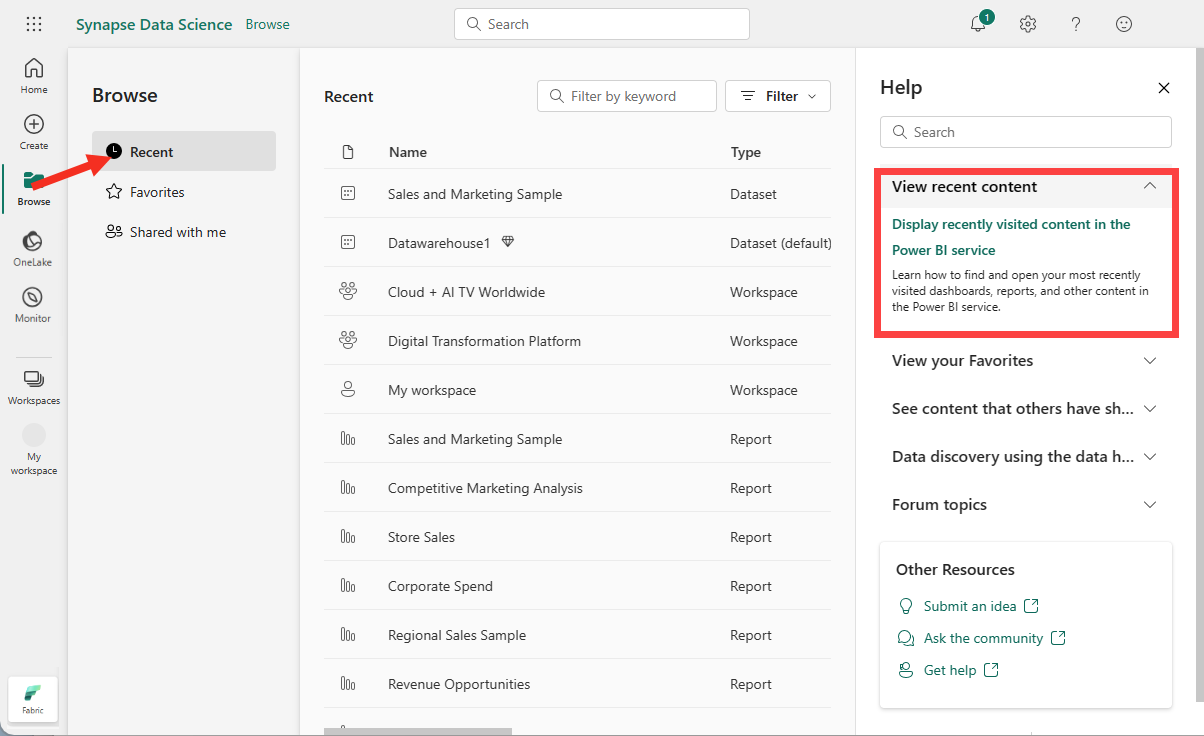
Task: Open Workspaces in left navigation
Action: (x=34, y=387)
